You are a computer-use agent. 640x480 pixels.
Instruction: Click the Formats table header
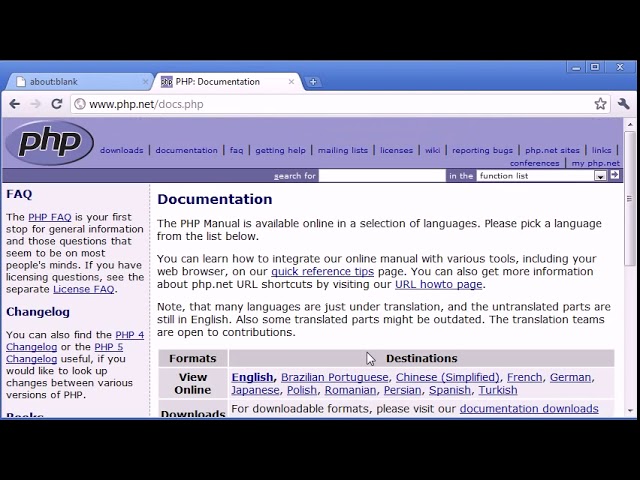click(193, 358)
